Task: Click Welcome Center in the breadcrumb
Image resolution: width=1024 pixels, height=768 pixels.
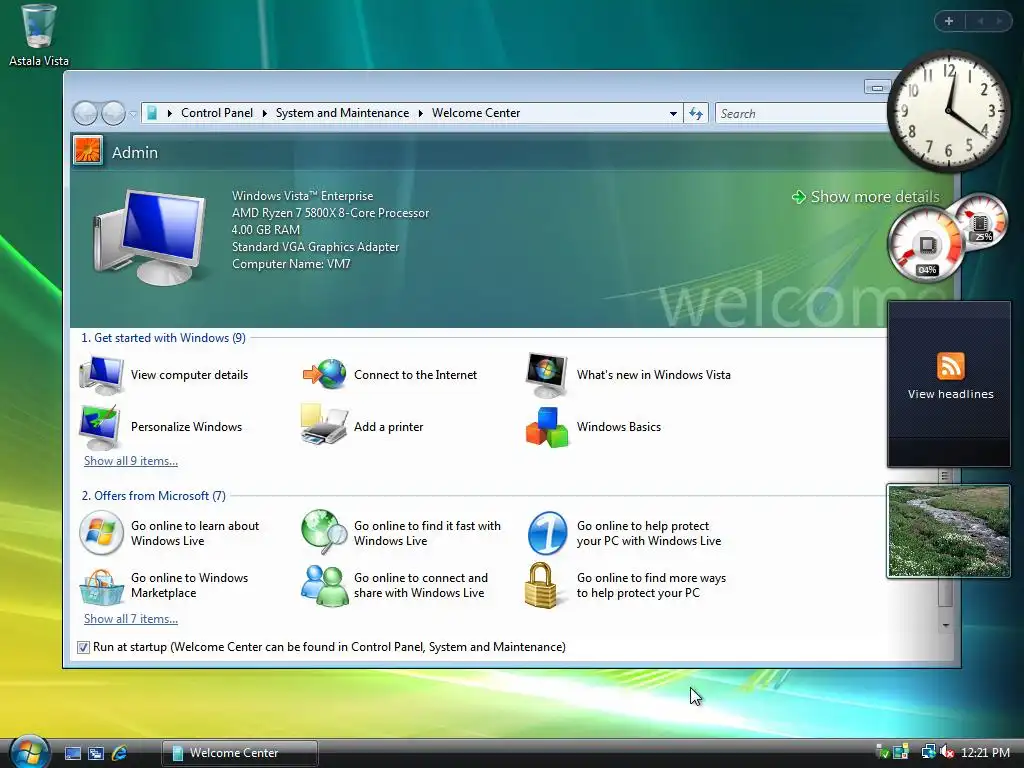Action: (476, 113)
